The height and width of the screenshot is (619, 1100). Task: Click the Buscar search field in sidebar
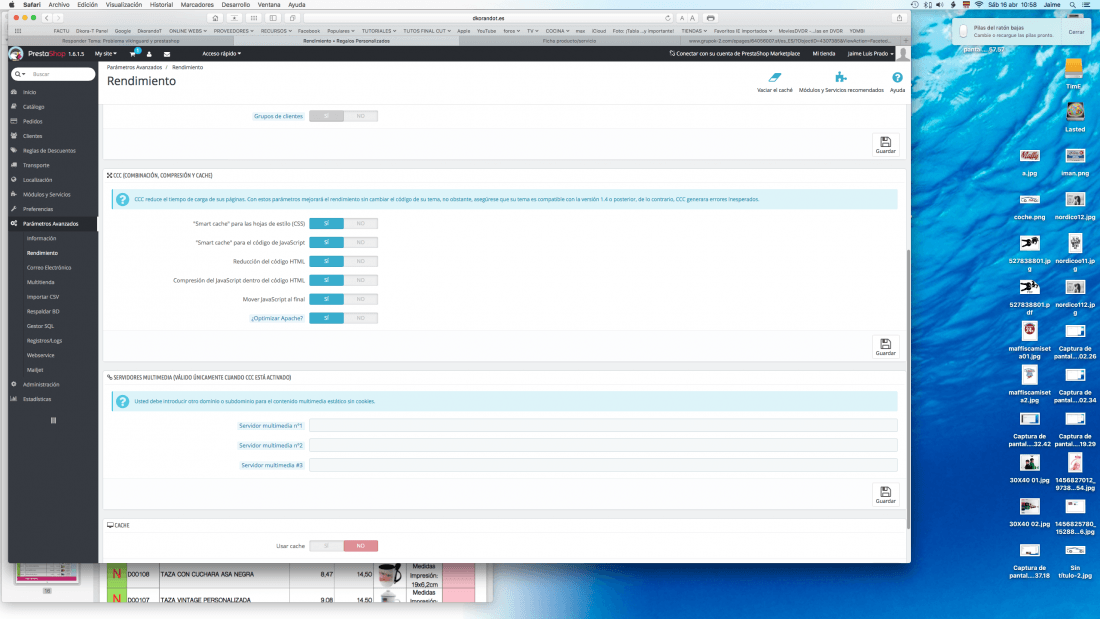62,74
